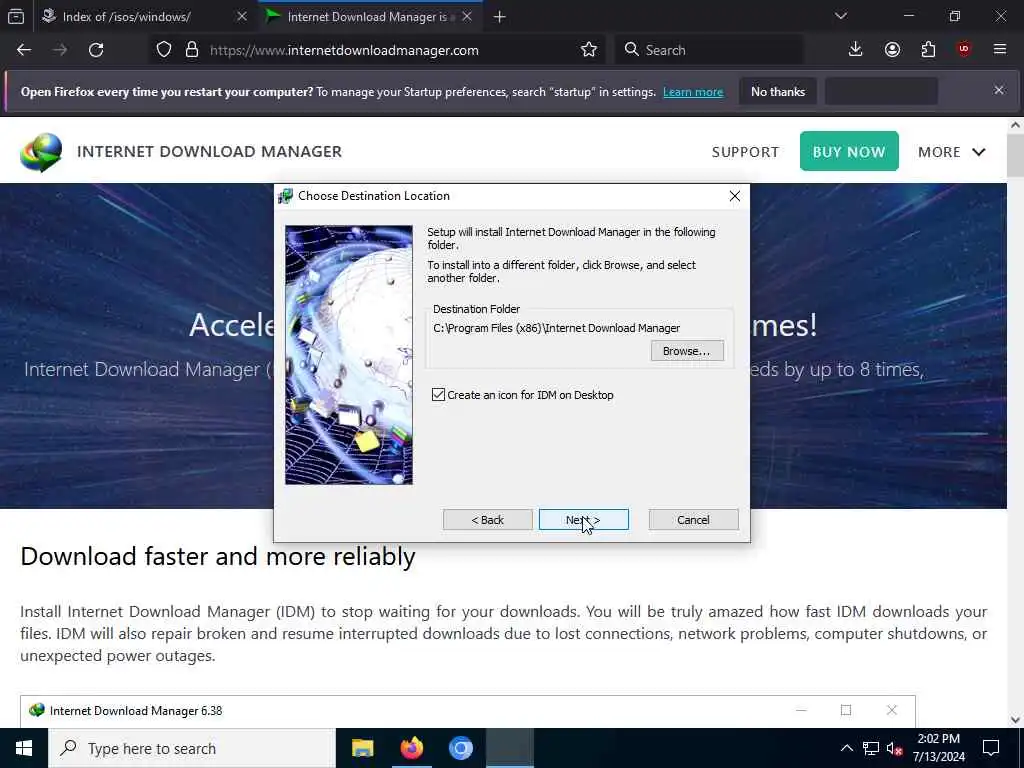Close the startup notification bar
1024x768 pixels.
(x=999, y=90)
